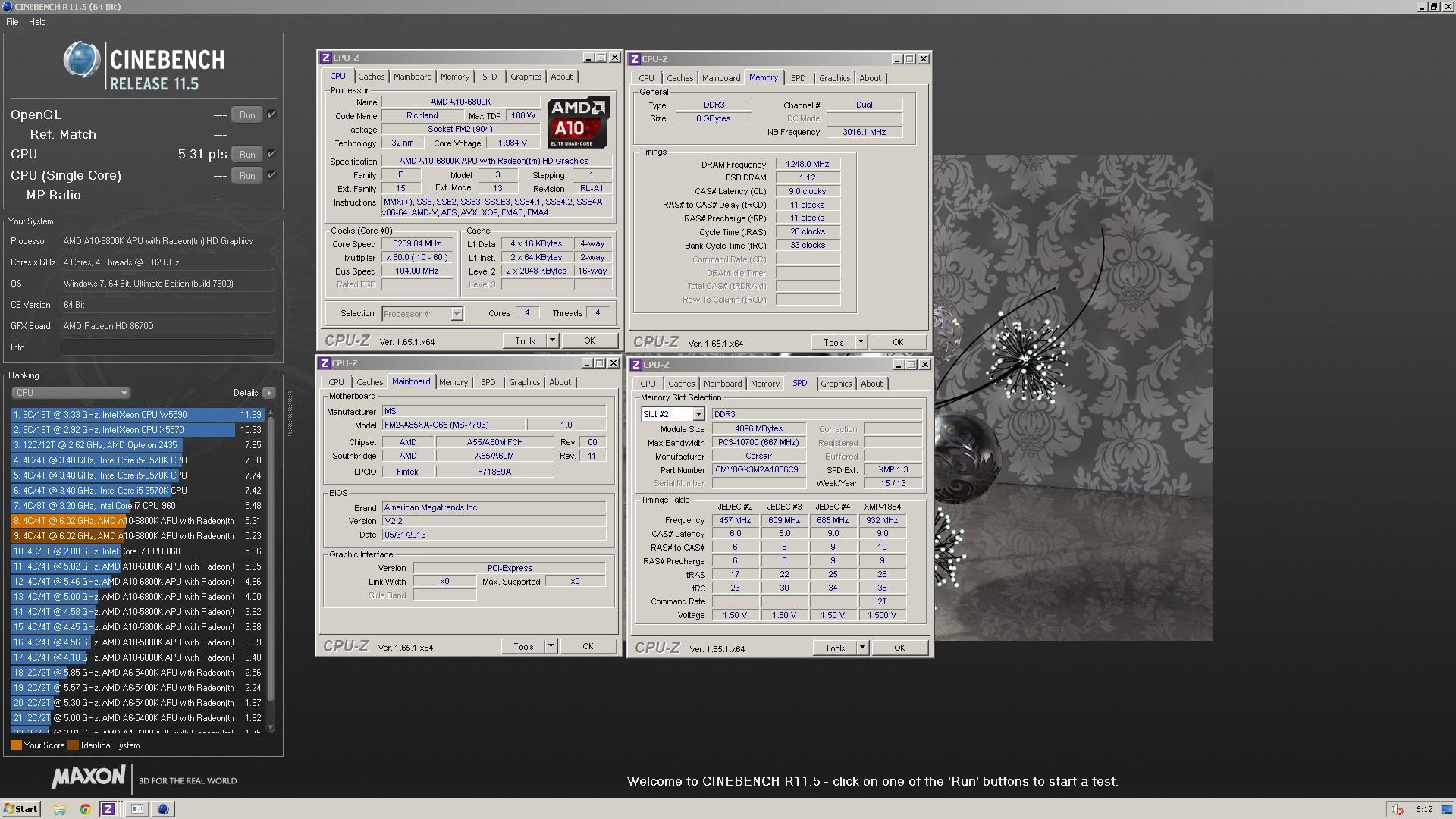Open the CPU ranking type dropdown
Viewport: 1456px width, 819px height.
pyautogui.click(x=71, y=393)
